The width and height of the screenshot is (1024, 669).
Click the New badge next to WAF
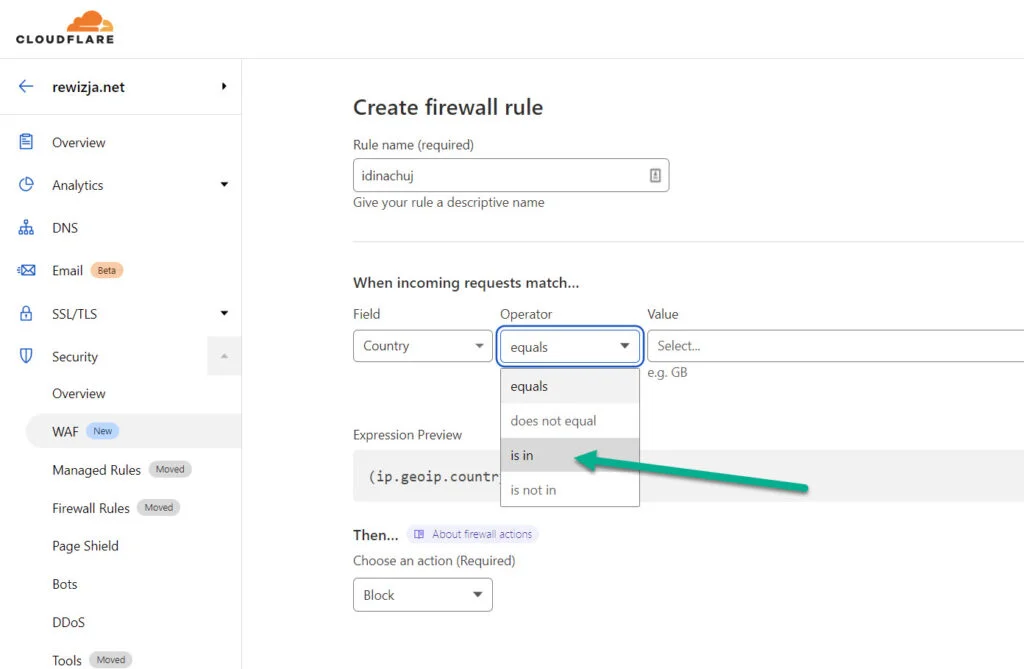click(x=103, y=431)
